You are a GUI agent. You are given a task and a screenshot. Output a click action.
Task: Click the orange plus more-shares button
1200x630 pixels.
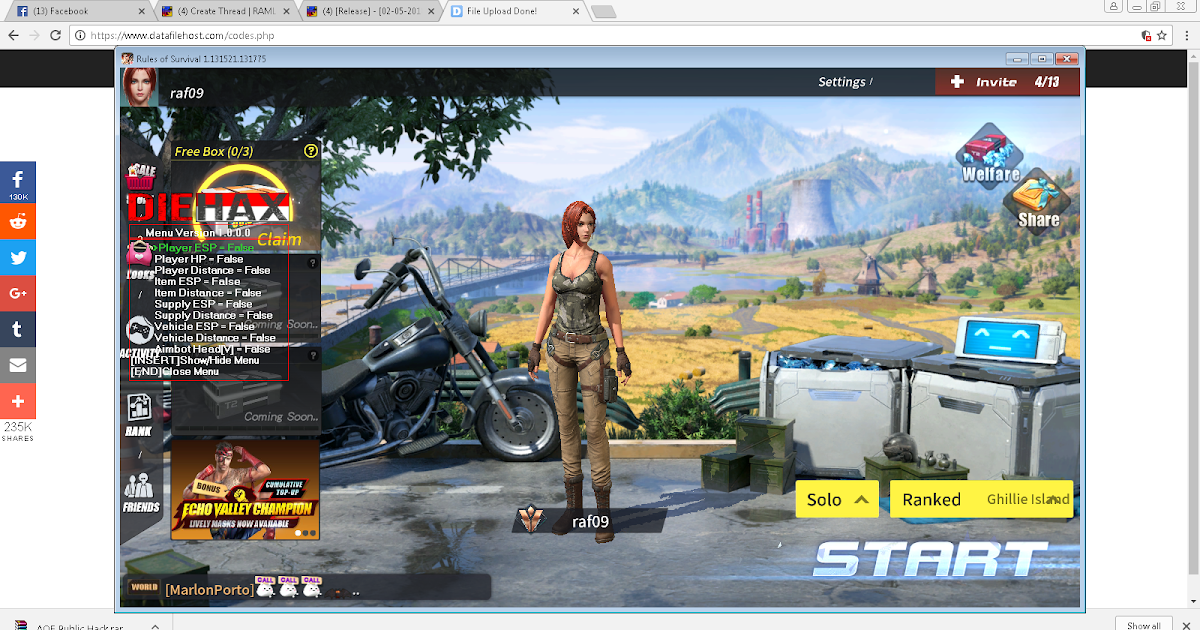[x=18, y=401]
